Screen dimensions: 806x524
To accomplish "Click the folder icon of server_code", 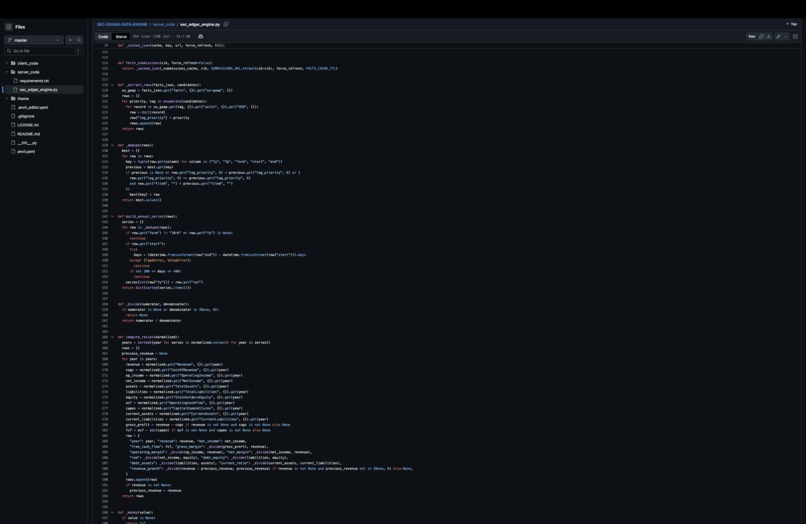I will coord(13,72).
